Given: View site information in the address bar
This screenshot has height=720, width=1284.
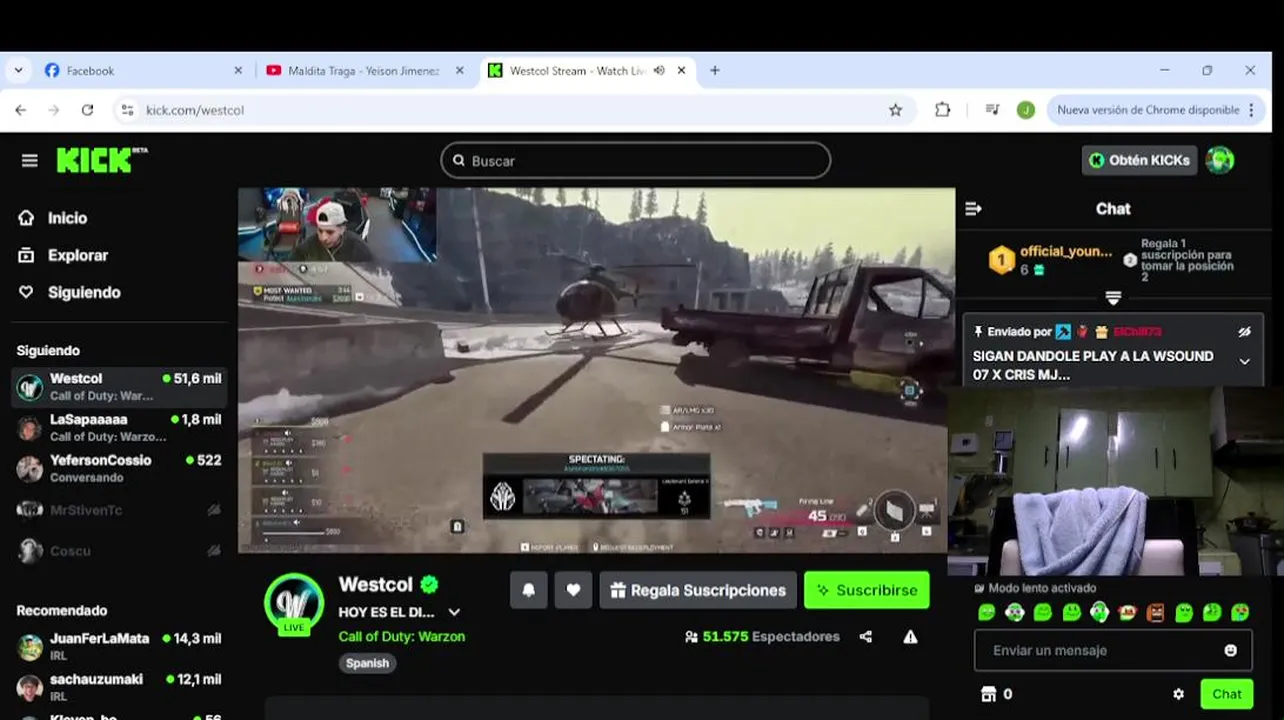Looking at the screenshot, I should click(127, 110).
